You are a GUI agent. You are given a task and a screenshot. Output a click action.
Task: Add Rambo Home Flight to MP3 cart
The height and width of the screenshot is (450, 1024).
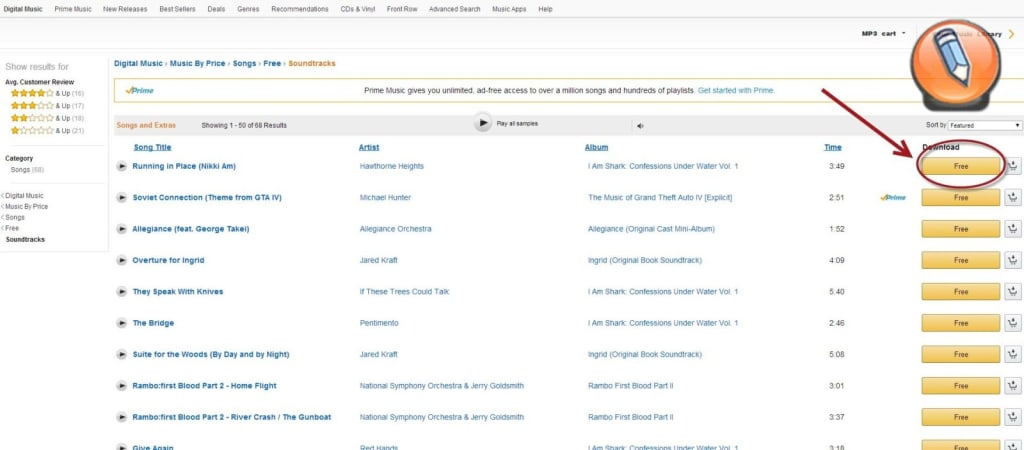click(1013, 385)
